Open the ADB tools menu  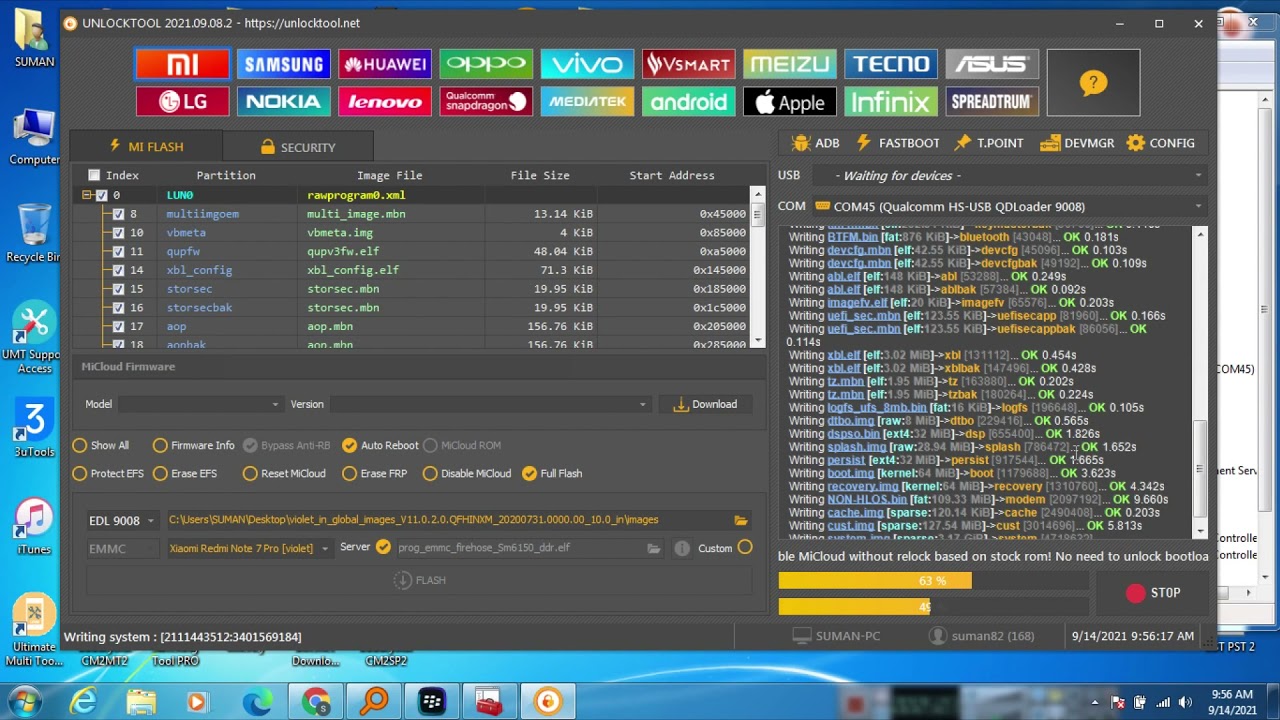[x=815, y=143]
